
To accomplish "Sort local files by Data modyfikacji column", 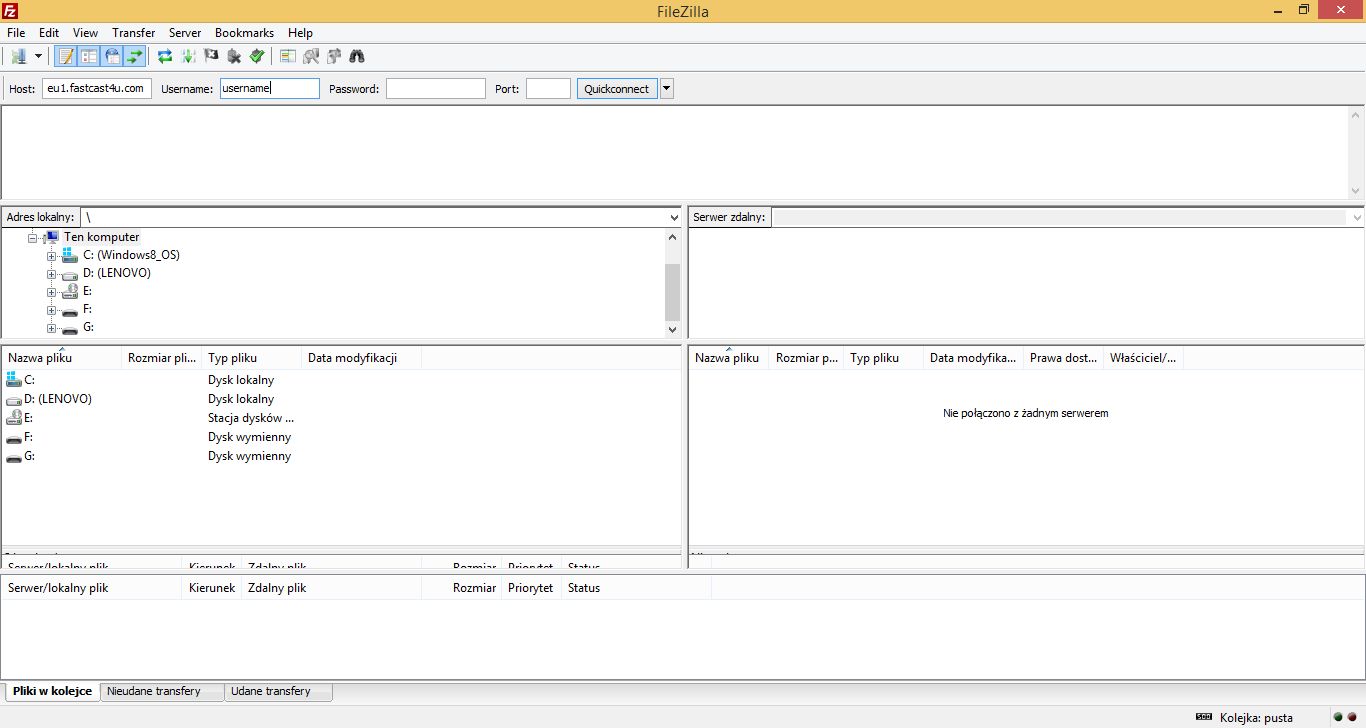I will point(361,358).
